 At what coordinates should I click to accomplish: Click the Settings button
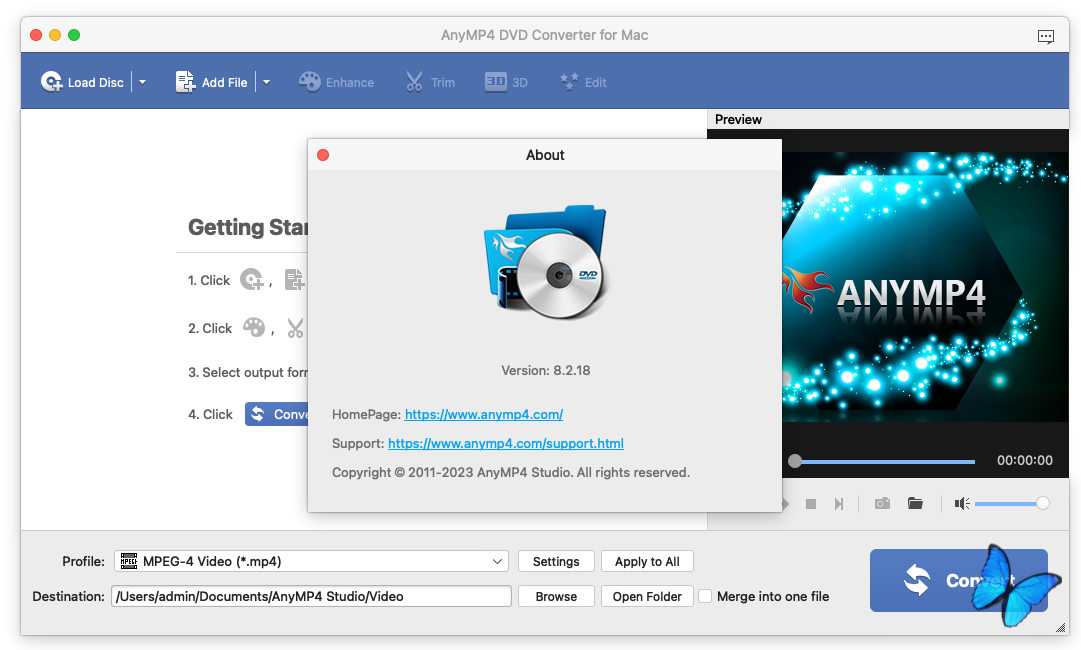(x=556, y=561)
